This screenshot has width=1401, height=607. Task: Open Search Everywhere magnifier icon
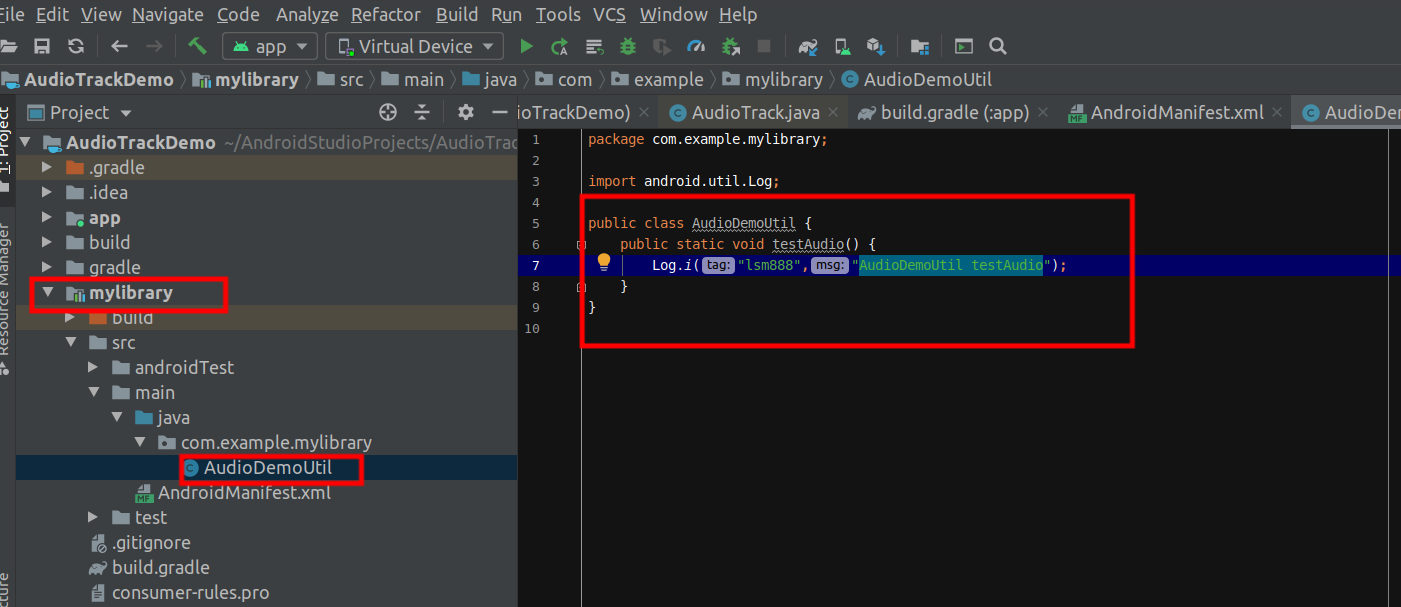997,46
